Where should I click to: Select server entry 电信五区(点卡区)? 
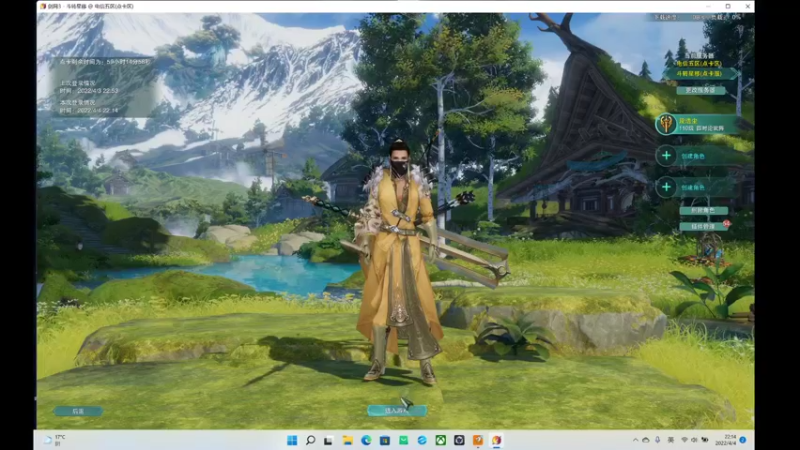tap(699, 63)
